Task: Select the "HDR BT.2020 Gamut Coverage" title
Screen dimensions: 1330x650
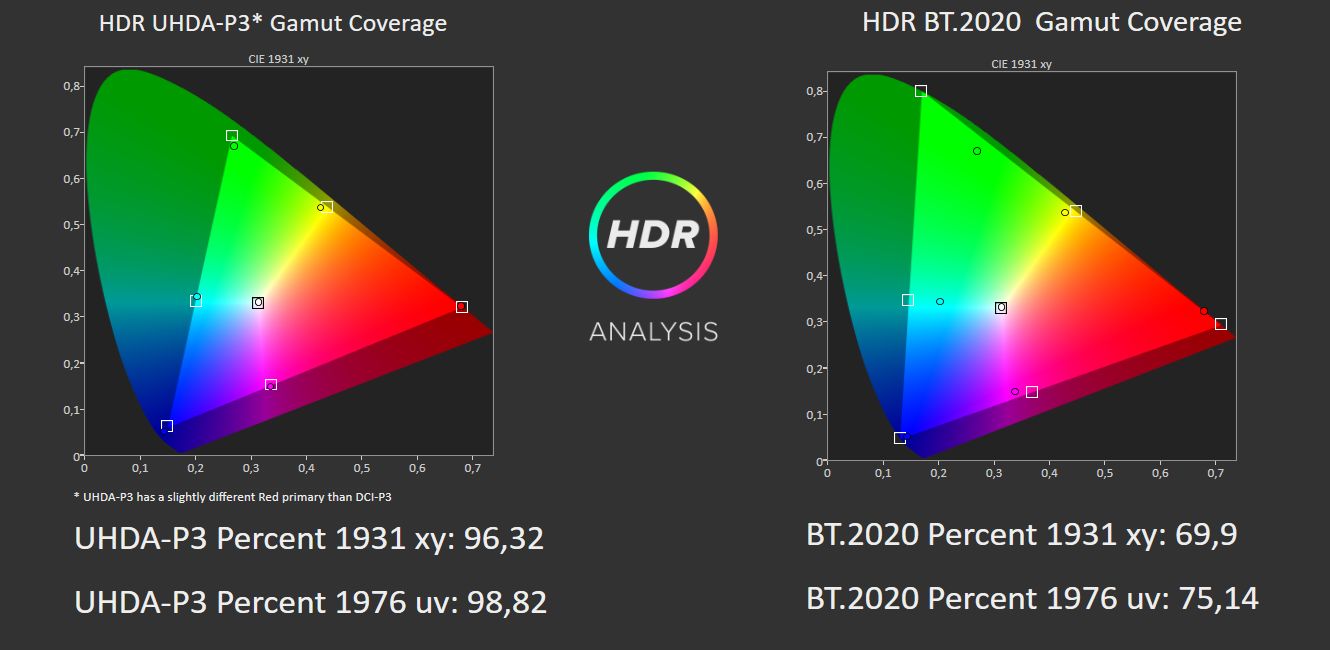Action: 1052,22
